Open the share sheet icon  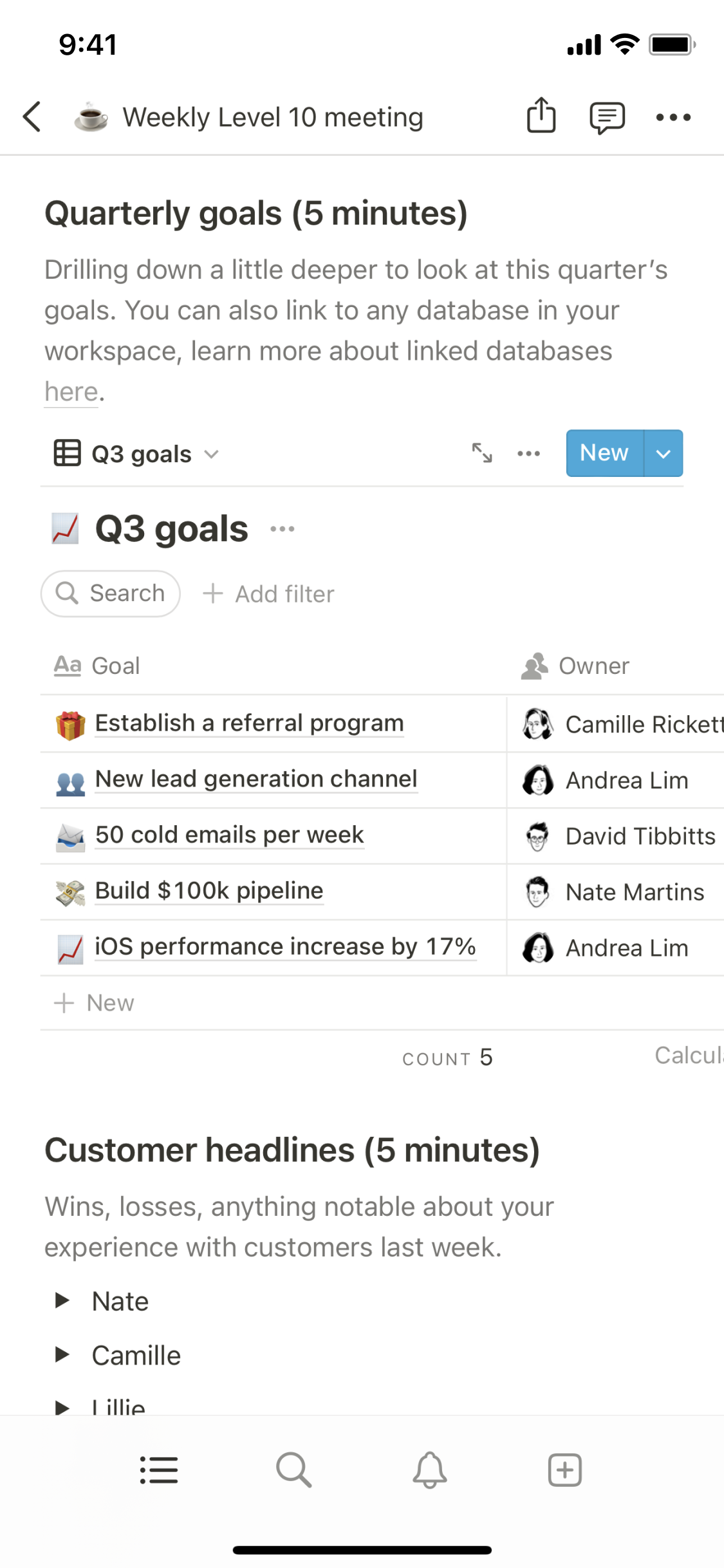coord(541,116)
